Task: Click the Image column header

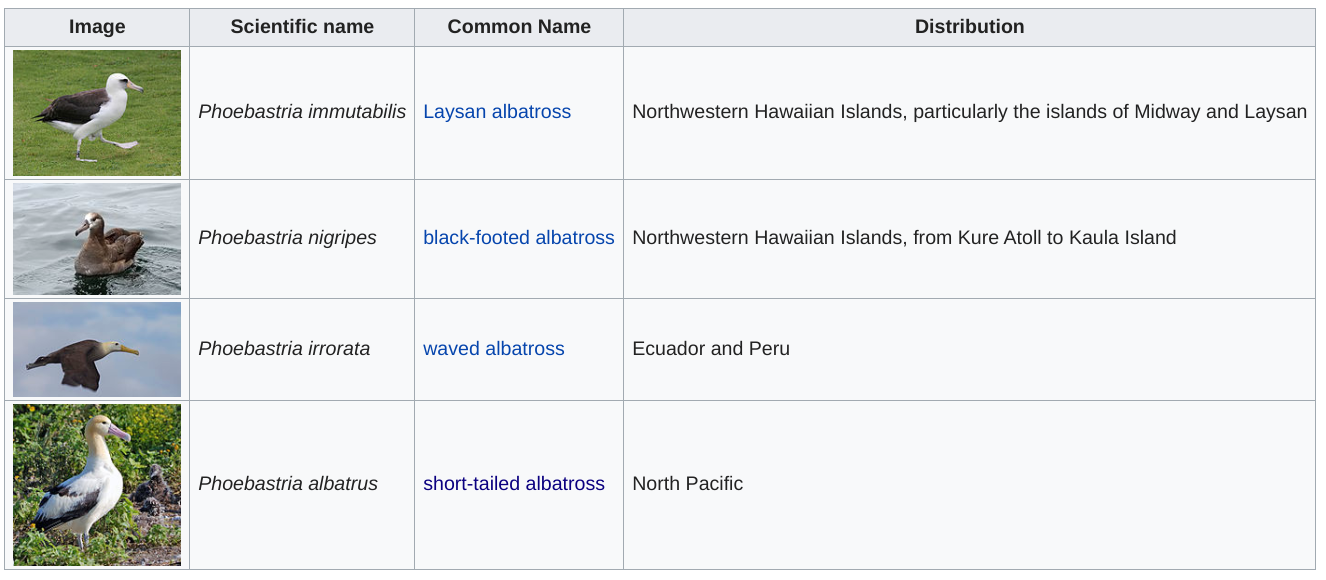Action: point(97,27)
